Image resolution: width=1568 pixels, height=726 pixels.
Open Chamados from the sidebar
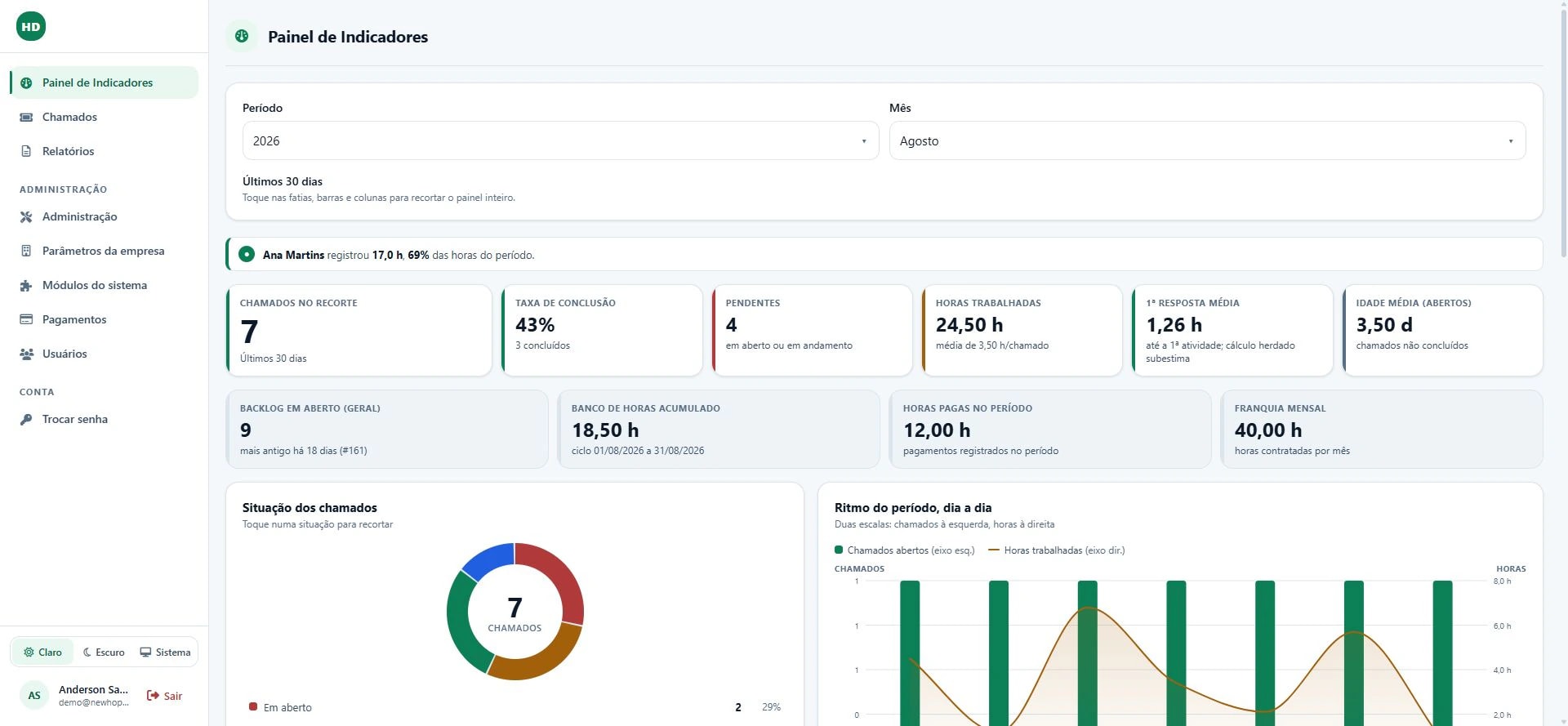(104, 117)
